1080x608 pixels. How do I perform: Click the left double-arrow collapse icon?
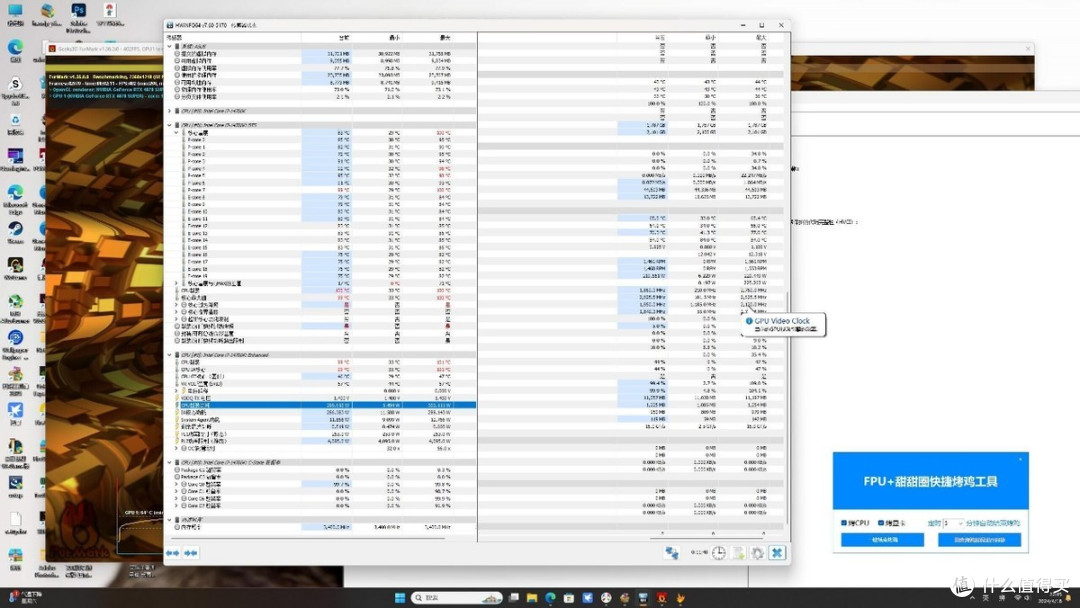172,553
